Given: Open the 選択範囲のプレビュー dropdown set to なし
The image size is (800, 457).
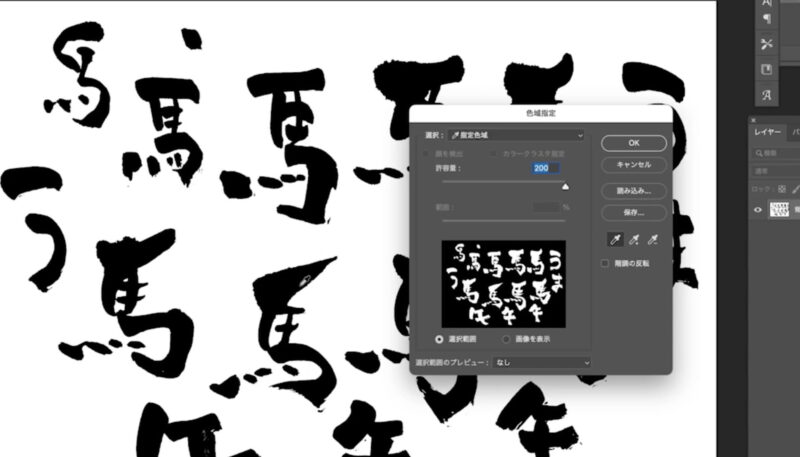Looking at the screenshot, I should [x=541, y=363].
